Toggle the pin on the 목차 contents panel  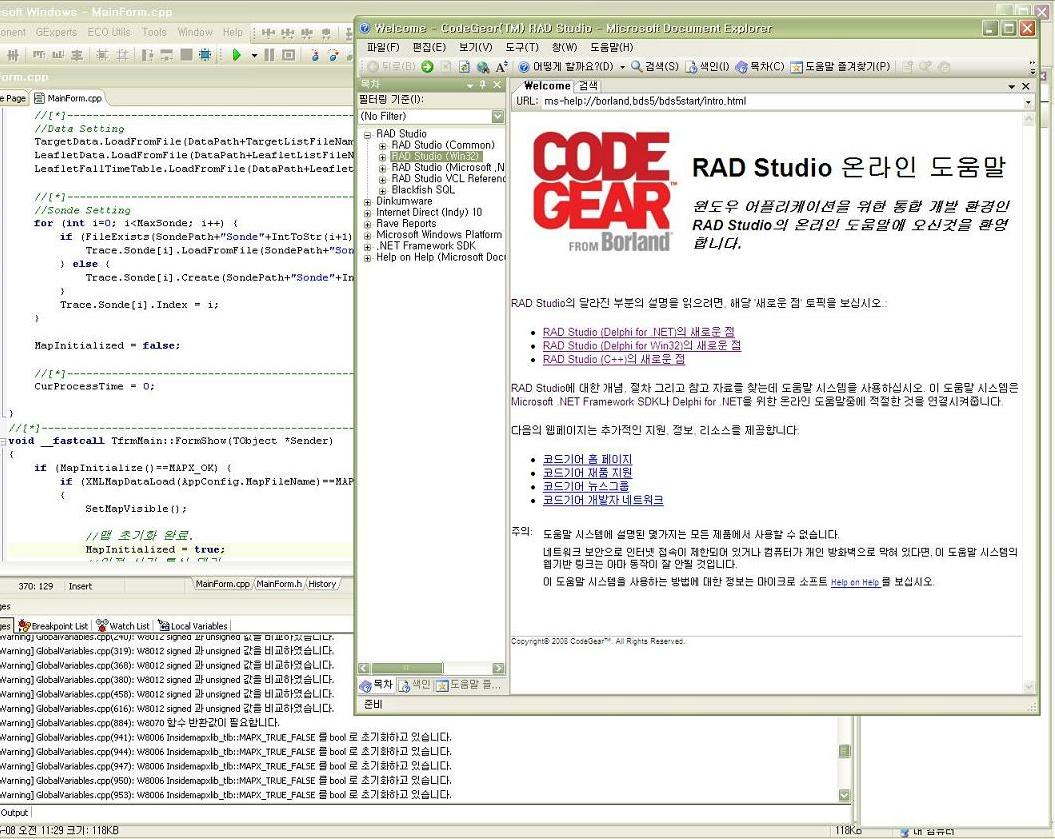[483, 85]
